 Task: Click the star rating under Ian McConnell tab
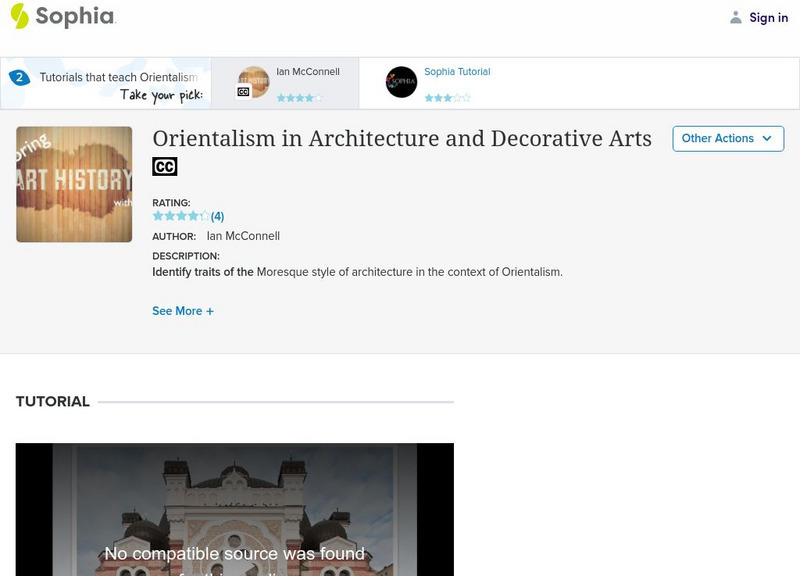299,97
